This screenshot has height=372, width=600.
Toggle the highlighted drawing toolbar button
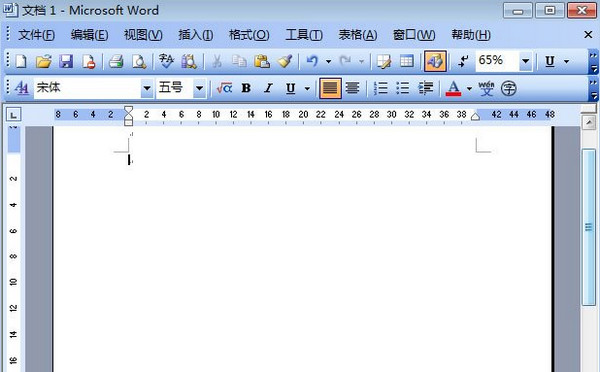[435, 61]
